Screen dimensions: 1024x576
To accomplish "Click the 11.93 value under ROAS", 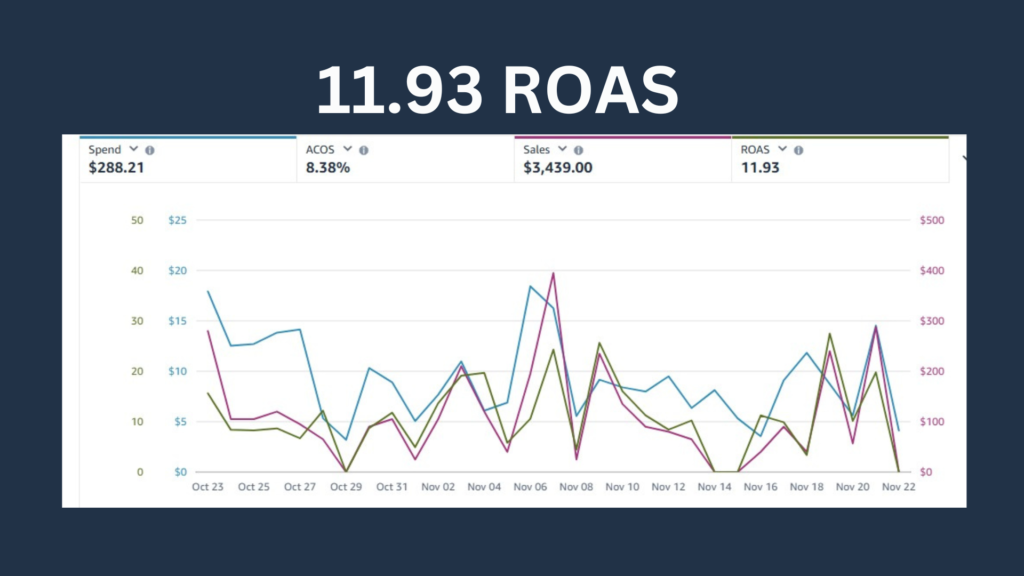I will tap(760, 168).
